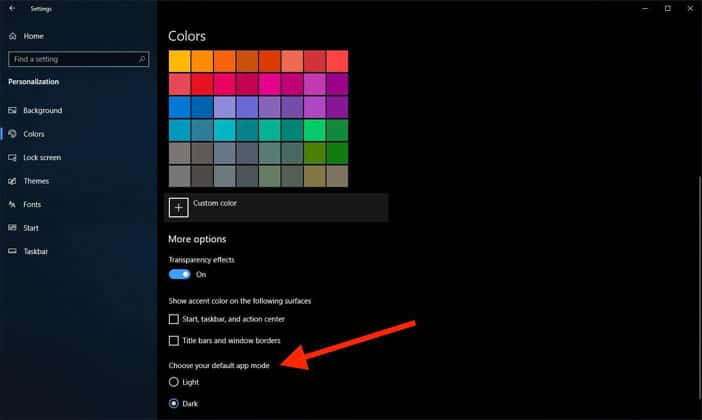Pick the dark green swatch in fifth row

(x=337, y=153)
